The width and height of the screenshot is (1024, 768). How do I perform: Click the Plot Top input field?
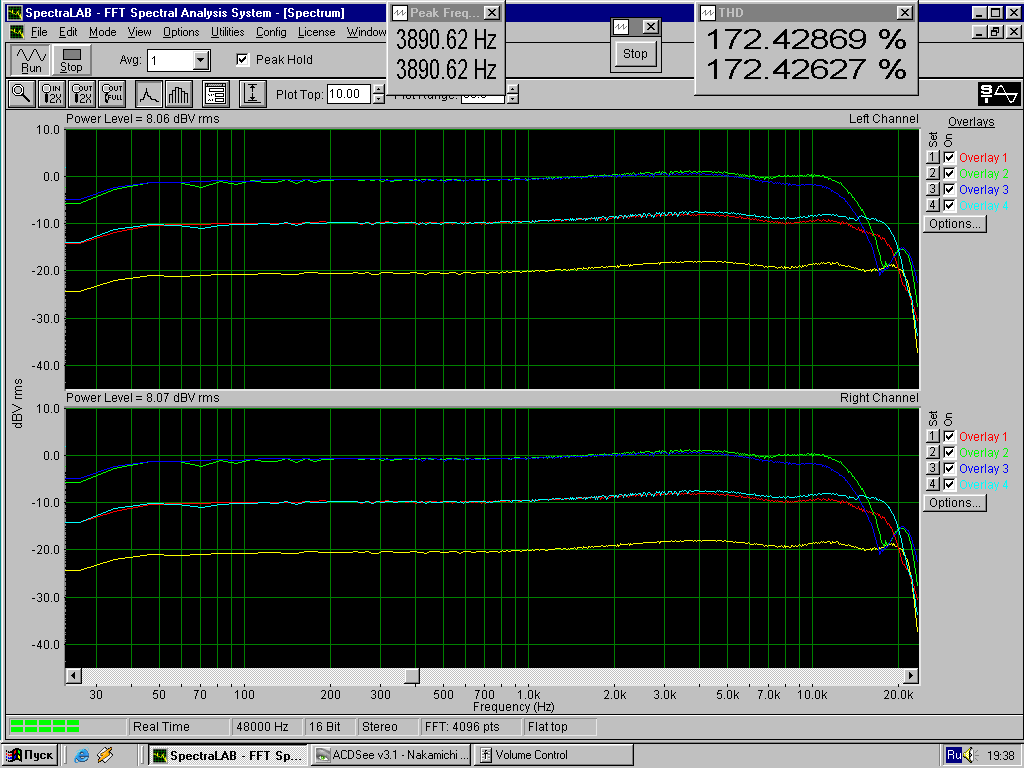click(349, 94)
